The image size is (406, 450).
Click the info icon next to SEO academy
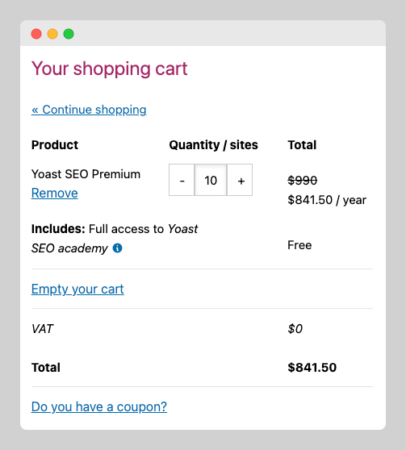pos(117,248)
